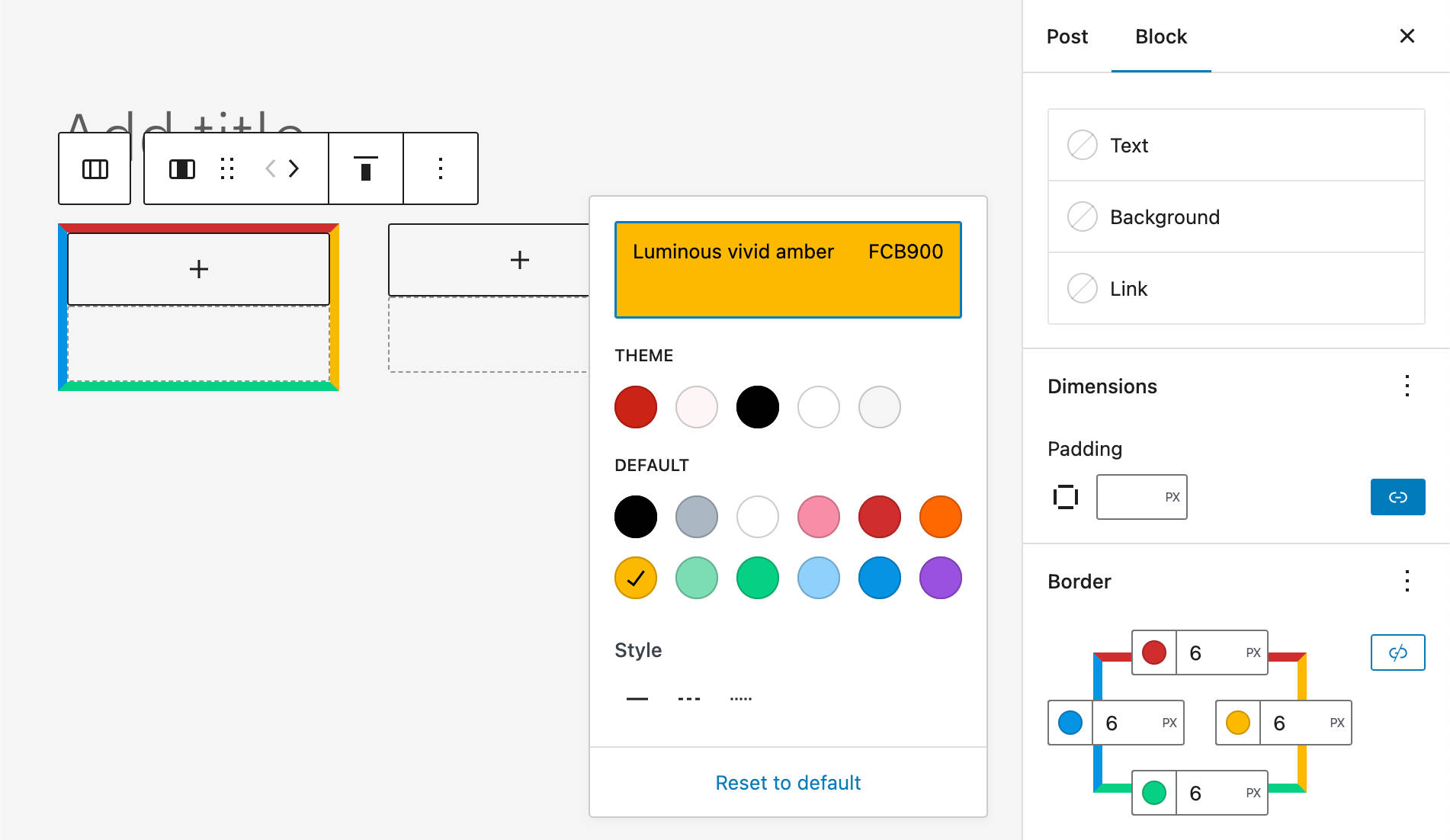Click the block drag handle
The image size is (1450, 840).
pos(226,168)
